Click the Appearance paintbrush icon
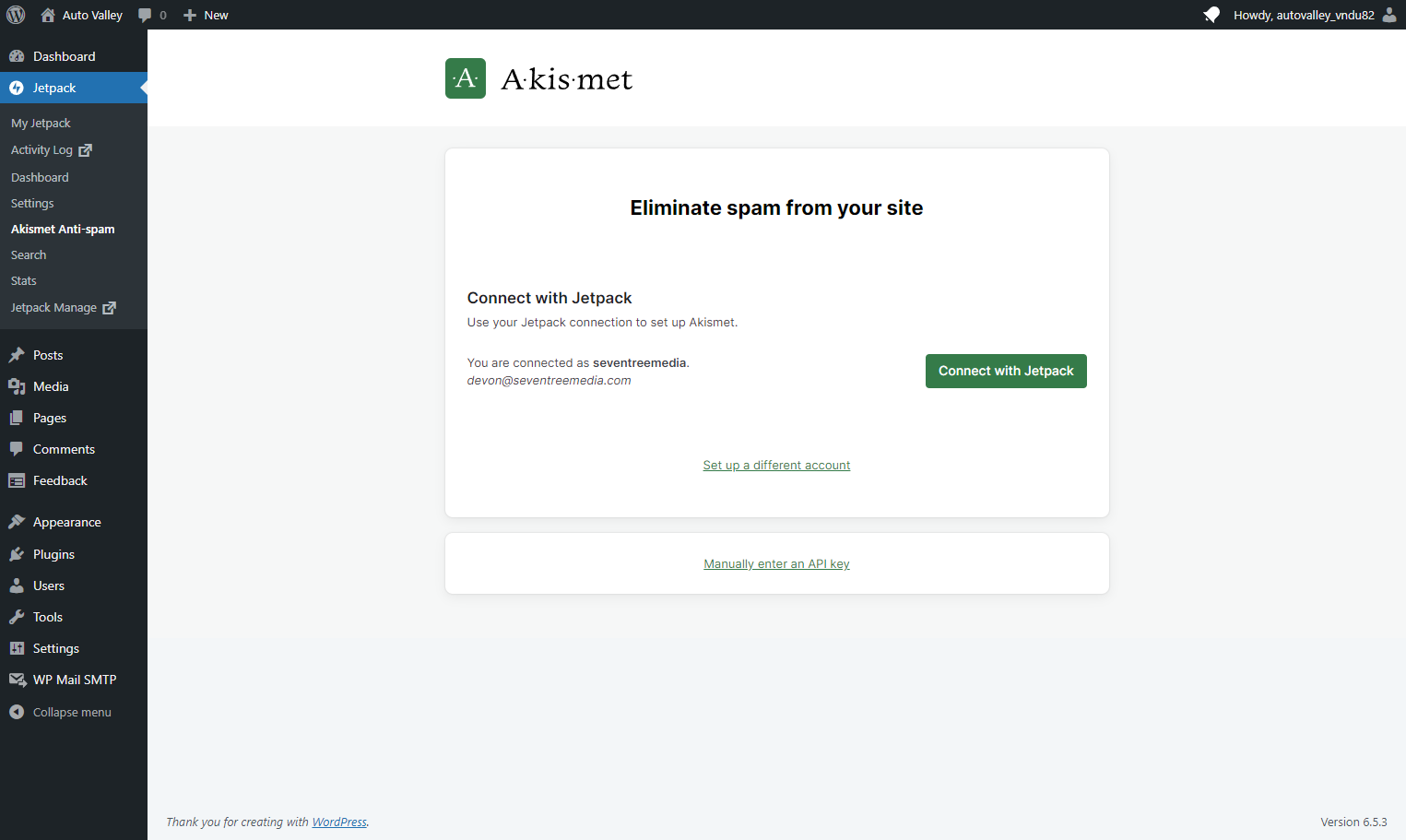The width and height of the screenshot is (1406, 840). [17, 522]
